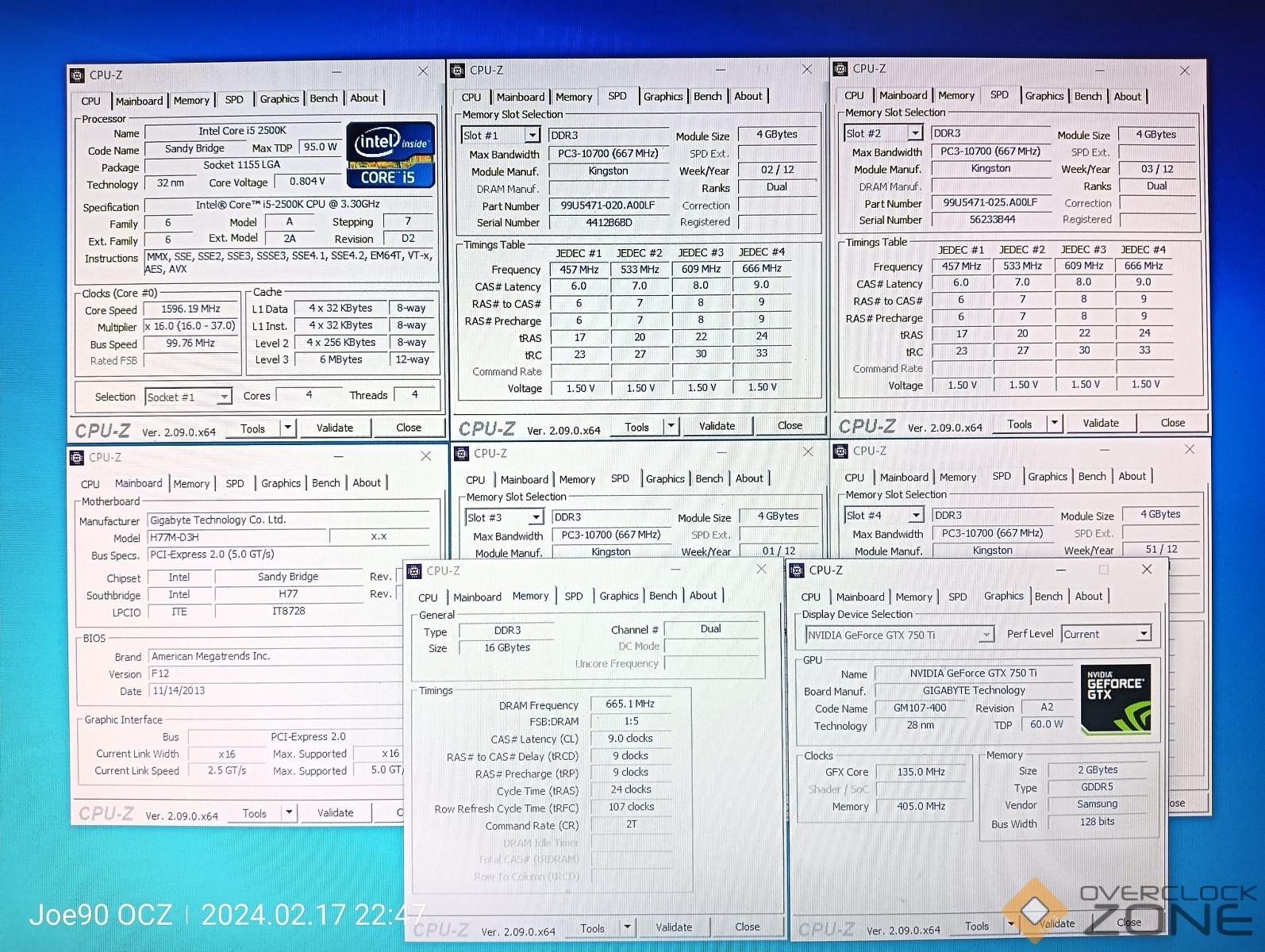
Task: Open the About tab in the Memory timings window
Action: (x=703, y=595)
